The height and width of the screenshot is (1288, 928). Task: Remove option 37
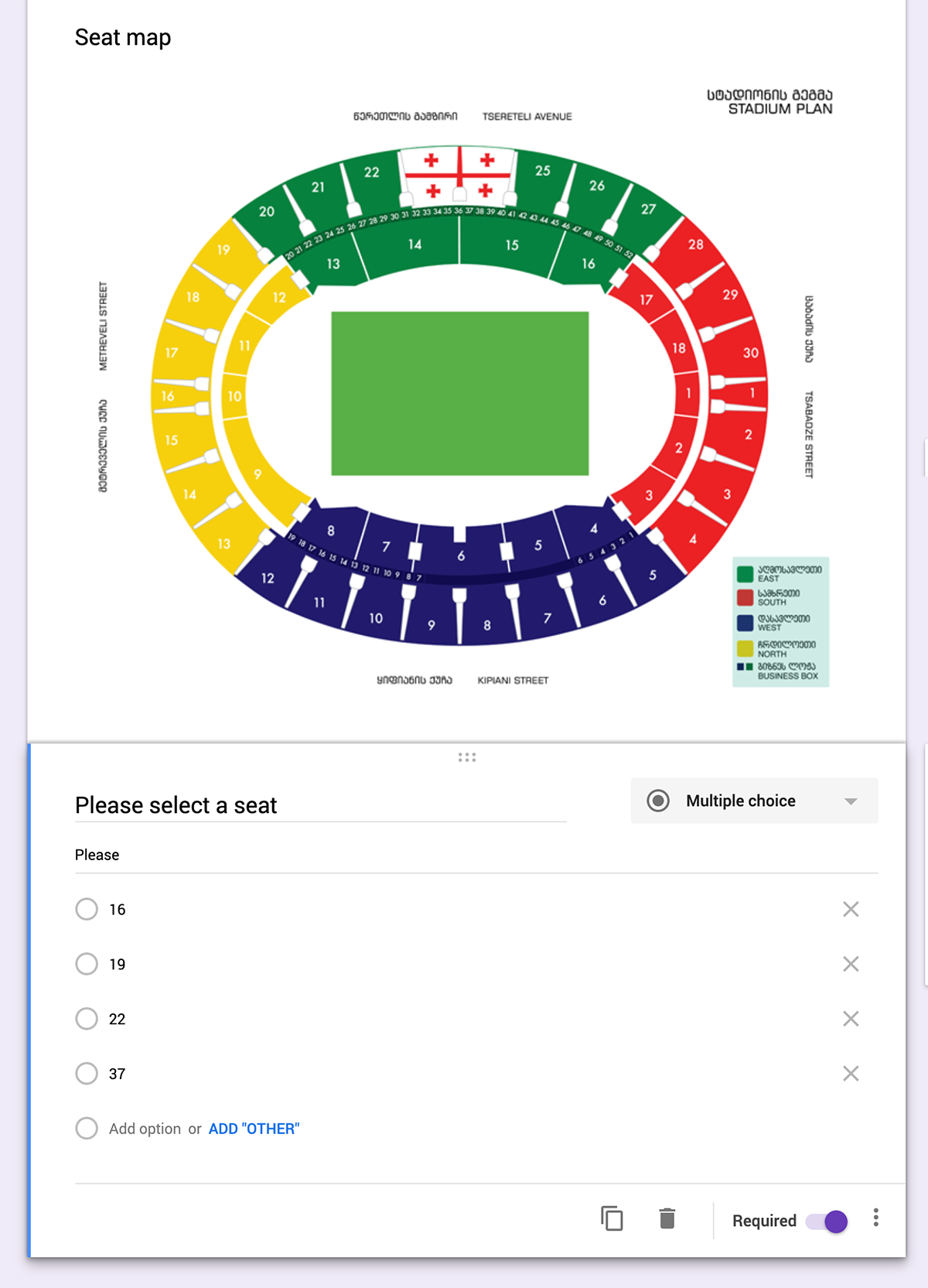pos(851,1074)
